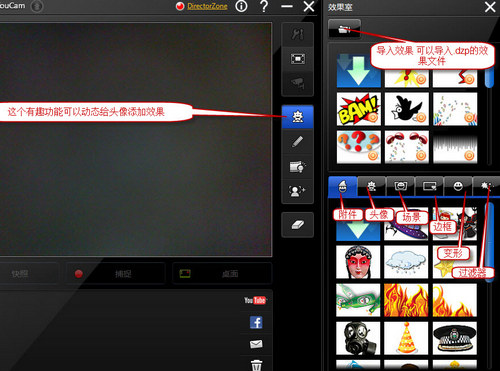Select the low flames gadget thumbnail
Screen dimensions: 500x371
pos(455,300)
